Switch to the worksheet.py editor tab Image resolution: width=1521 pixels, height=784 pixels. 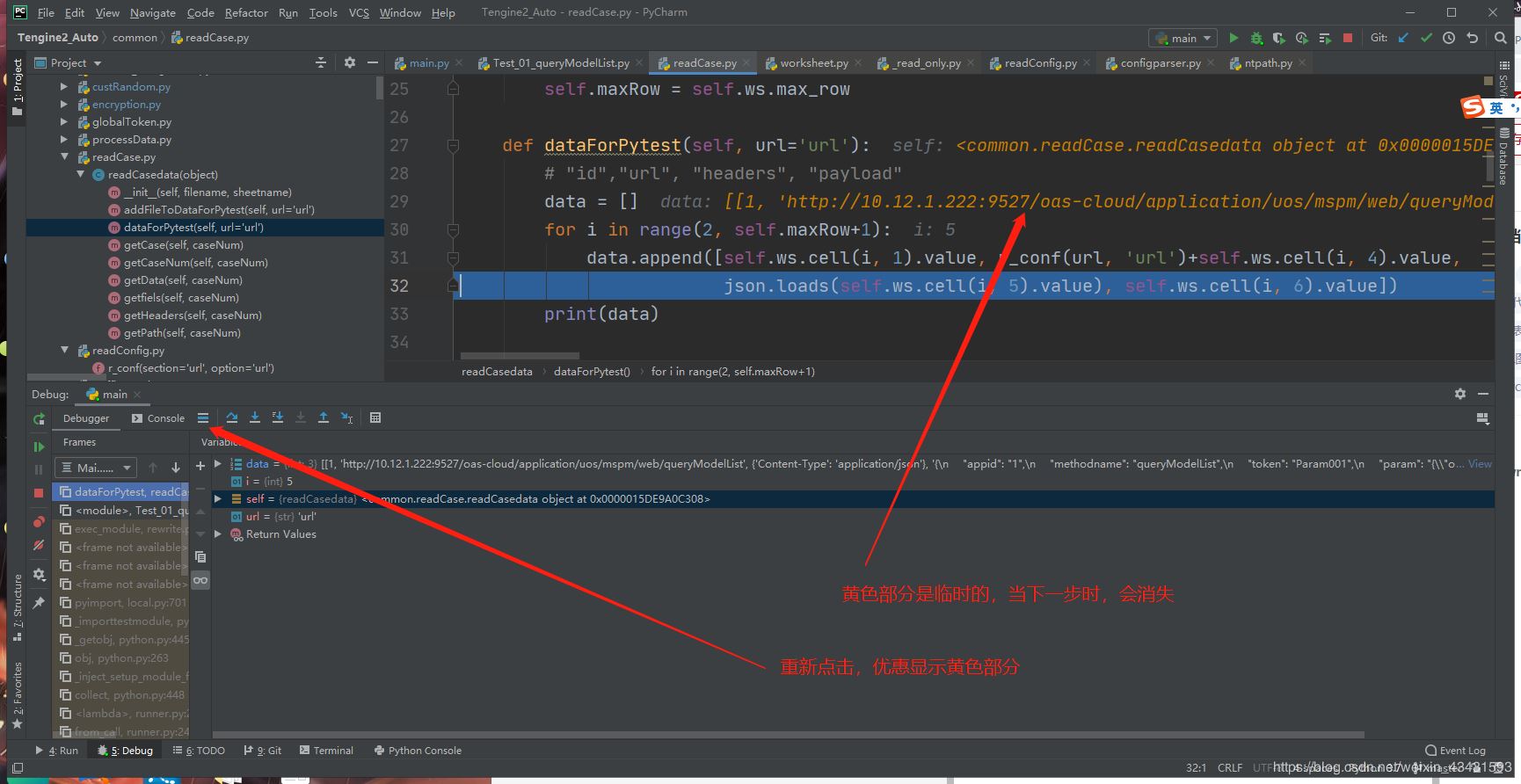pyautogui.click(x=813, y=63)
